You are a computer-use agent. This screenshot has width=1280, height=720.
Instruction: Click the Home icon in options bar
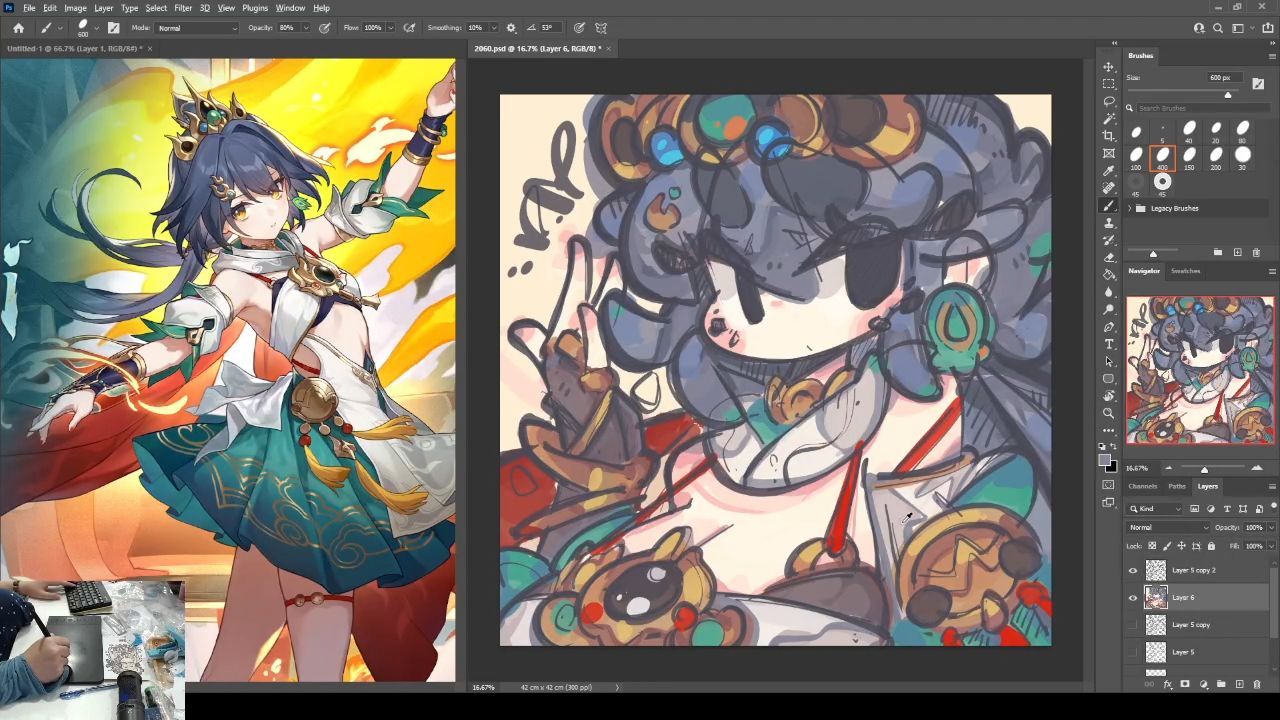pyautogui.click(x=18, y=28)
